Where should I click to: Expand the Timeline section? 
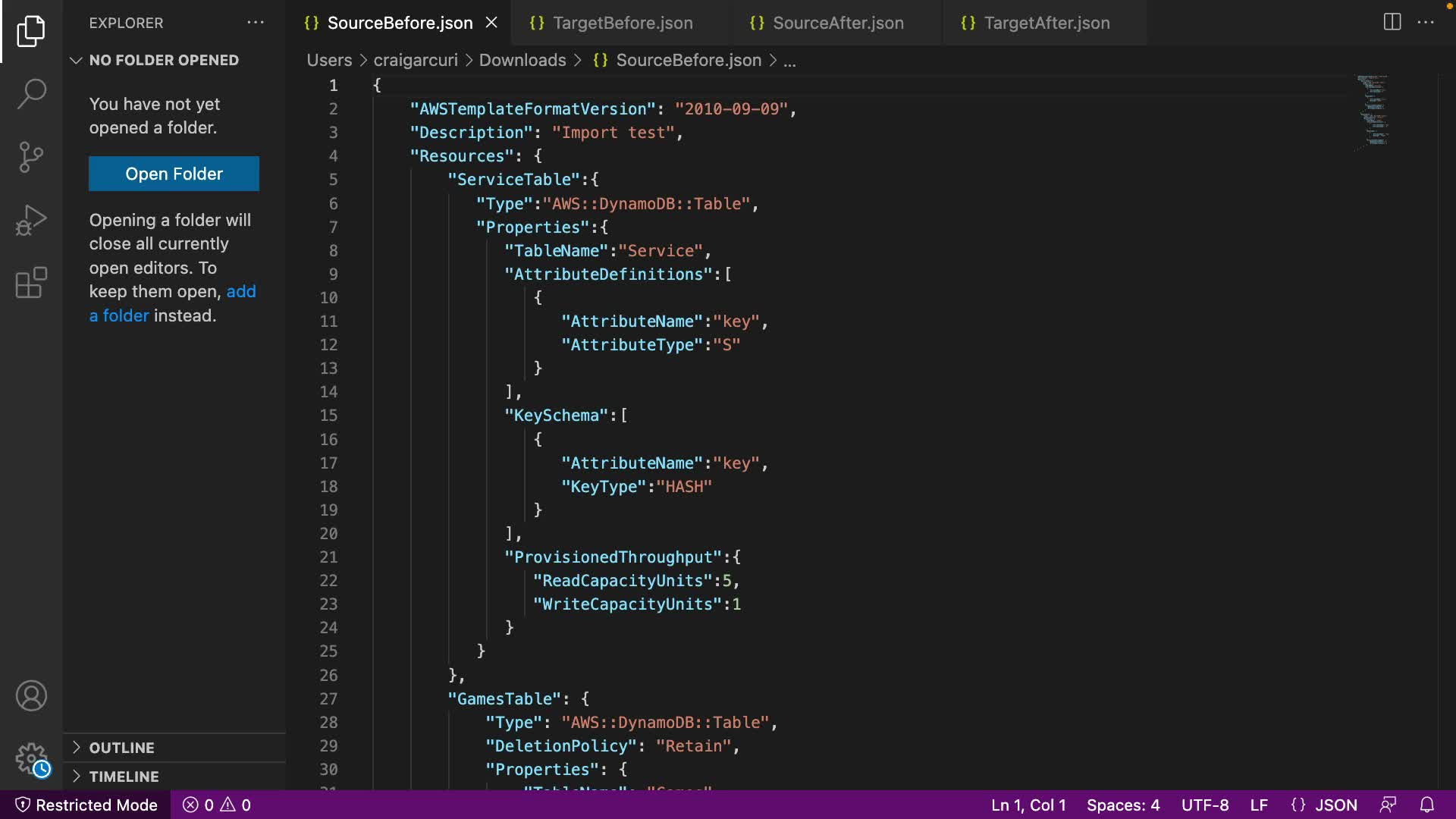click(124, 777)
